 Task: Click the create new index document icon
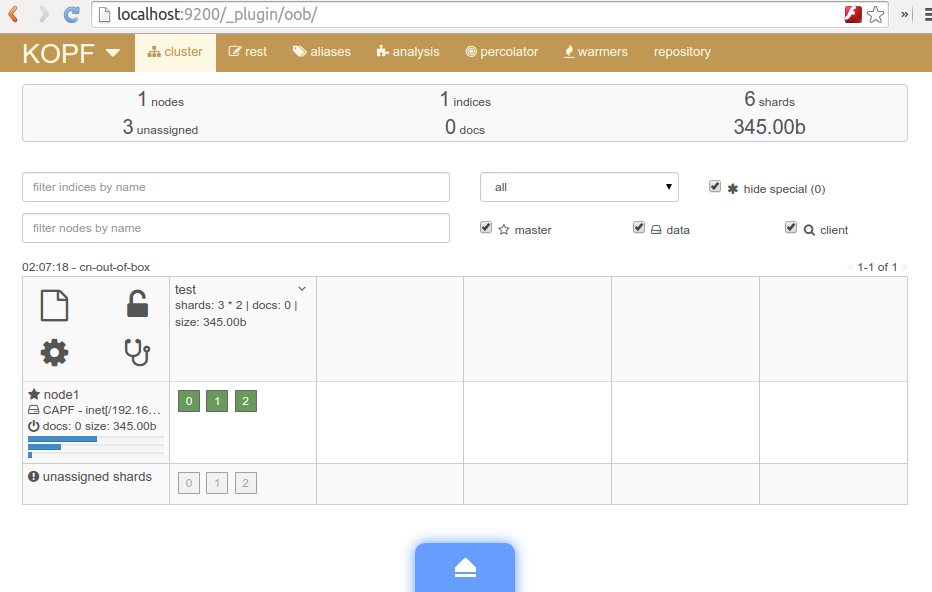pos(54,306)
